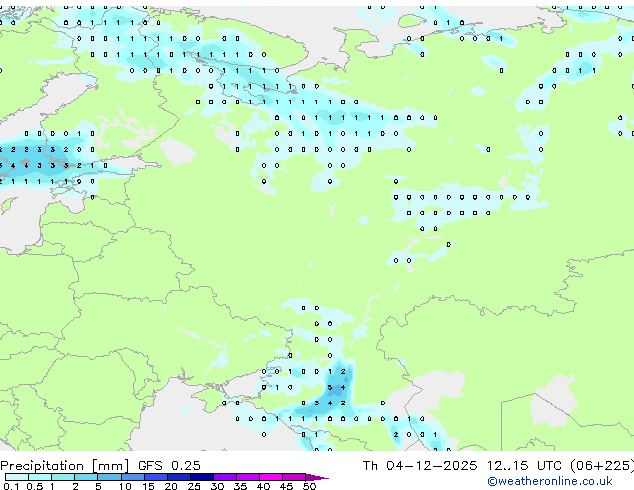Click the 40–45 mm magenta legend swatch

(x=271, y=477)
